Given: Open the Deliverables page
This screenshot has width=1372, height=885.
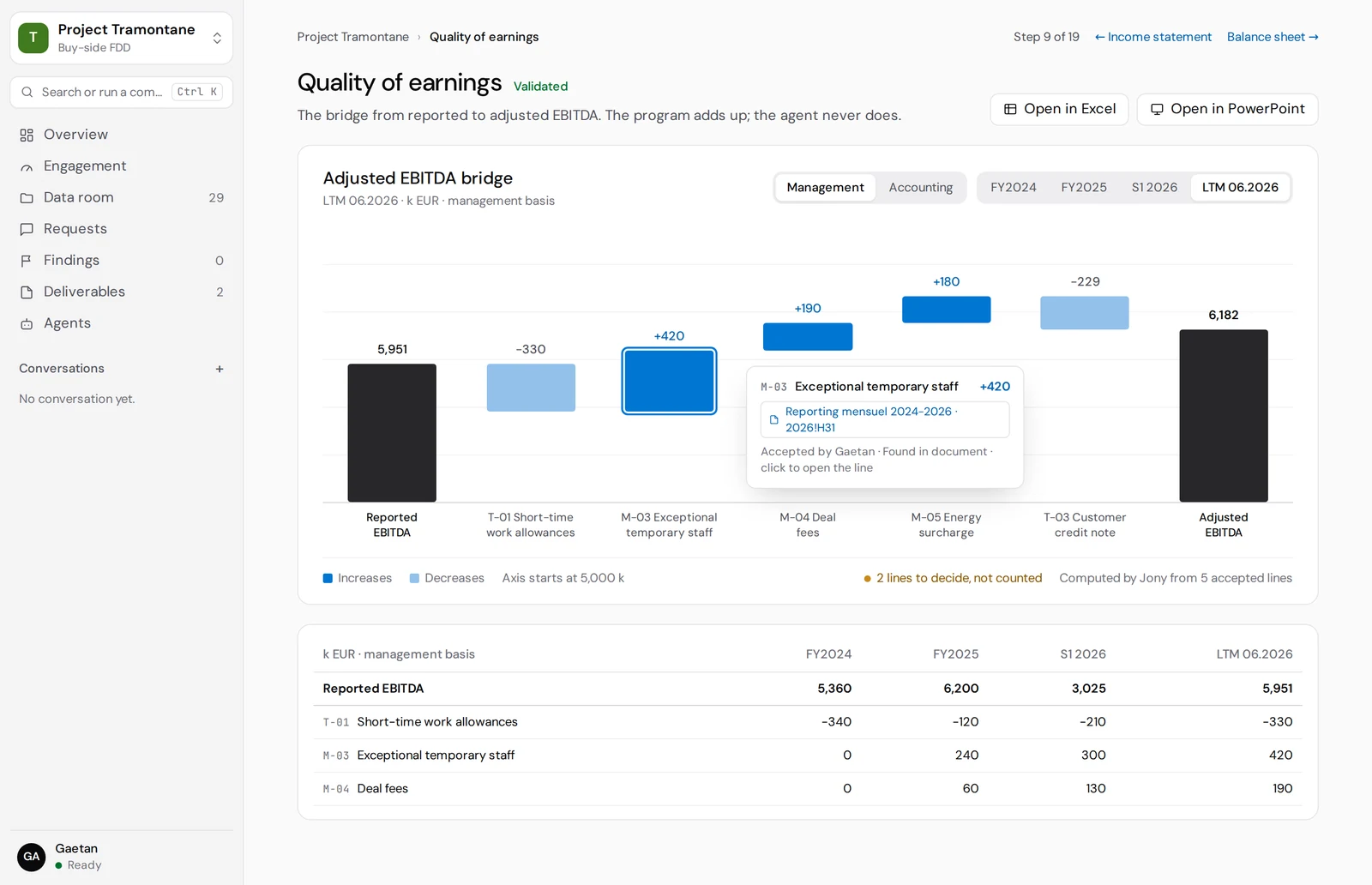Looking at the screenshot, I should (x=121, y=292).
